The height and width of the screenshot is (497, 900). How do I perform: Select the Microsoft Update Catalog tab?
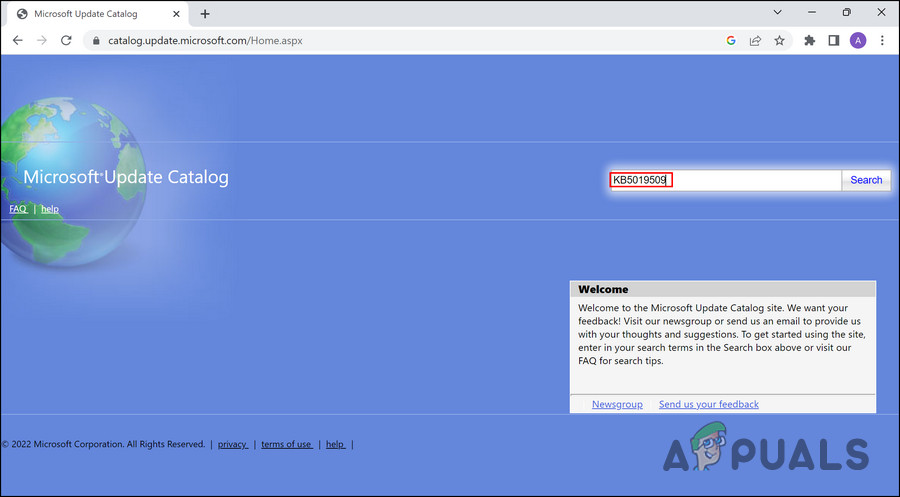coord(98,14)
